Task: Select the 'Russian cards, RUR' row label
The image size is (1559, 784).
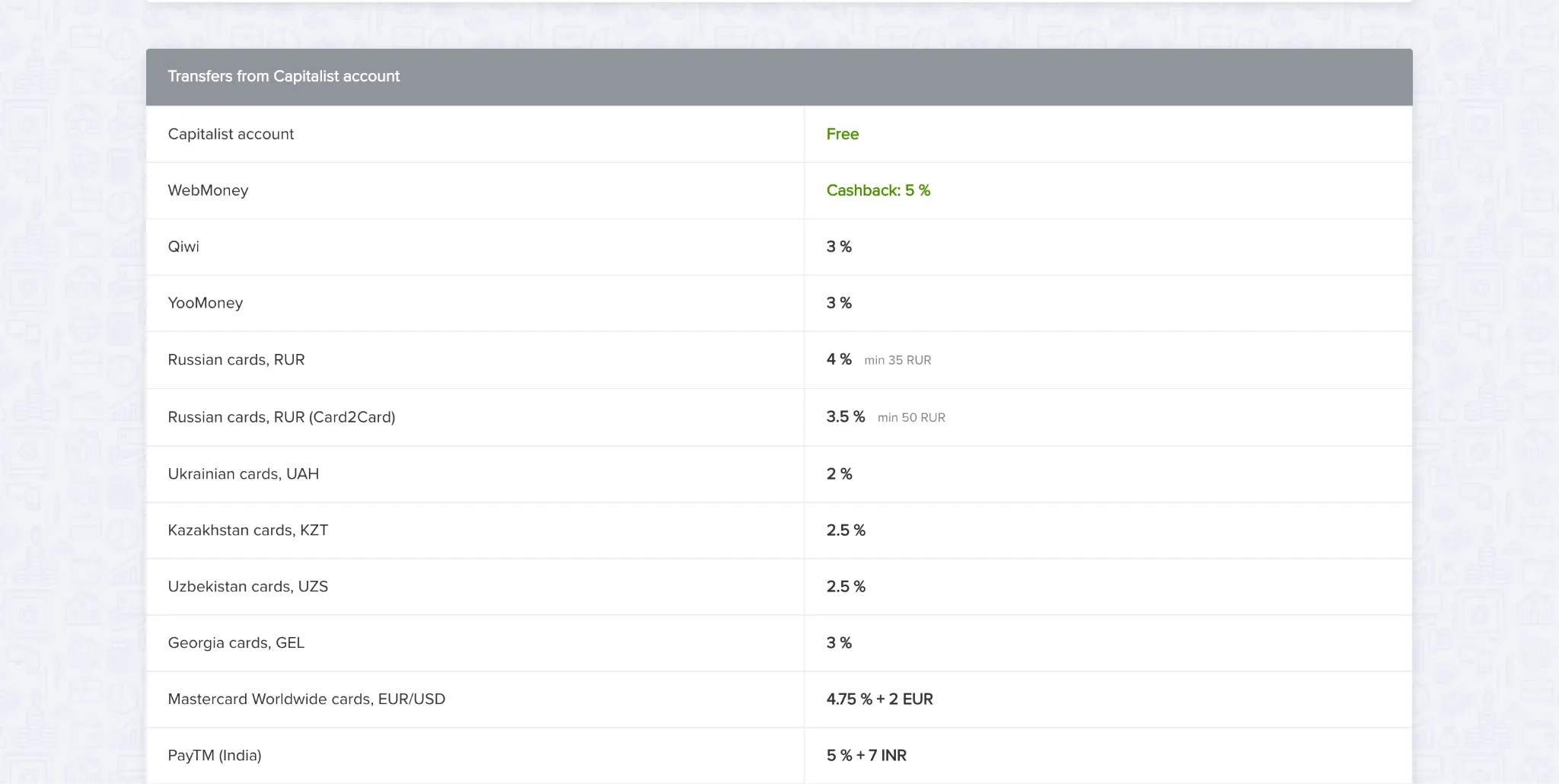Action: (236, 359)
